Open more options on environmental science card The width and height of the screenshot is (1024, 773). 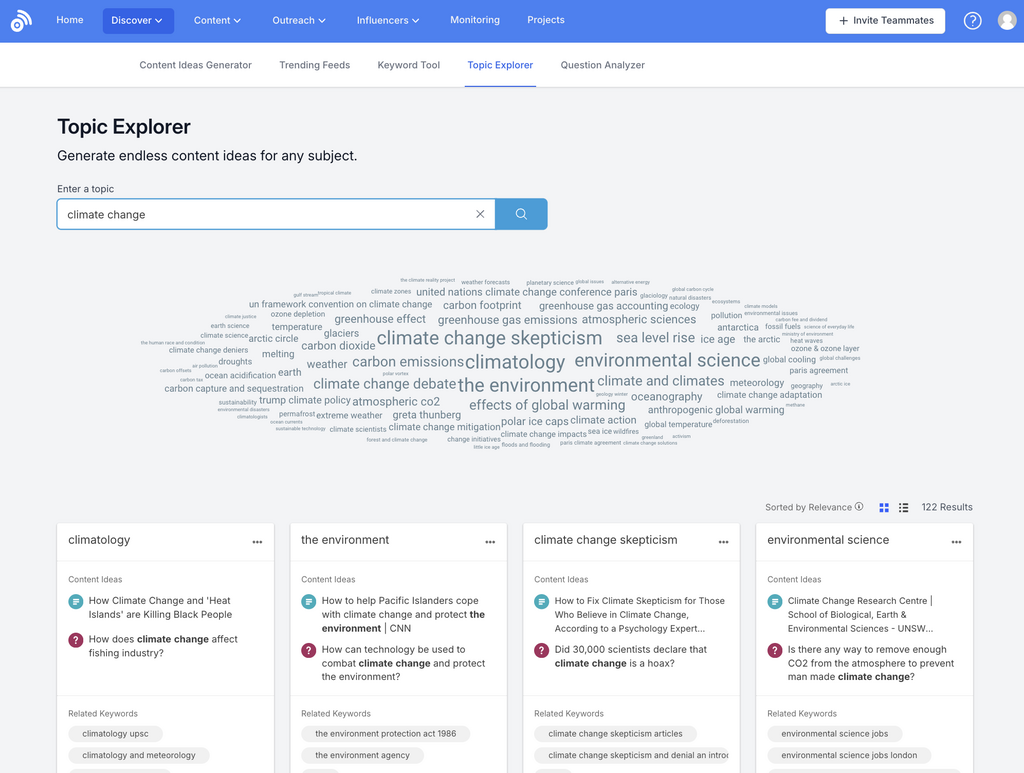[956, 542]
